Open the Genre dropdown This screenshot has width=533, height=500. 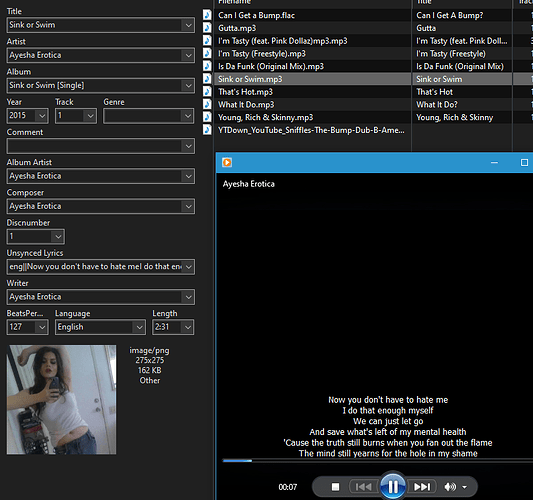(x=188, y=116)
